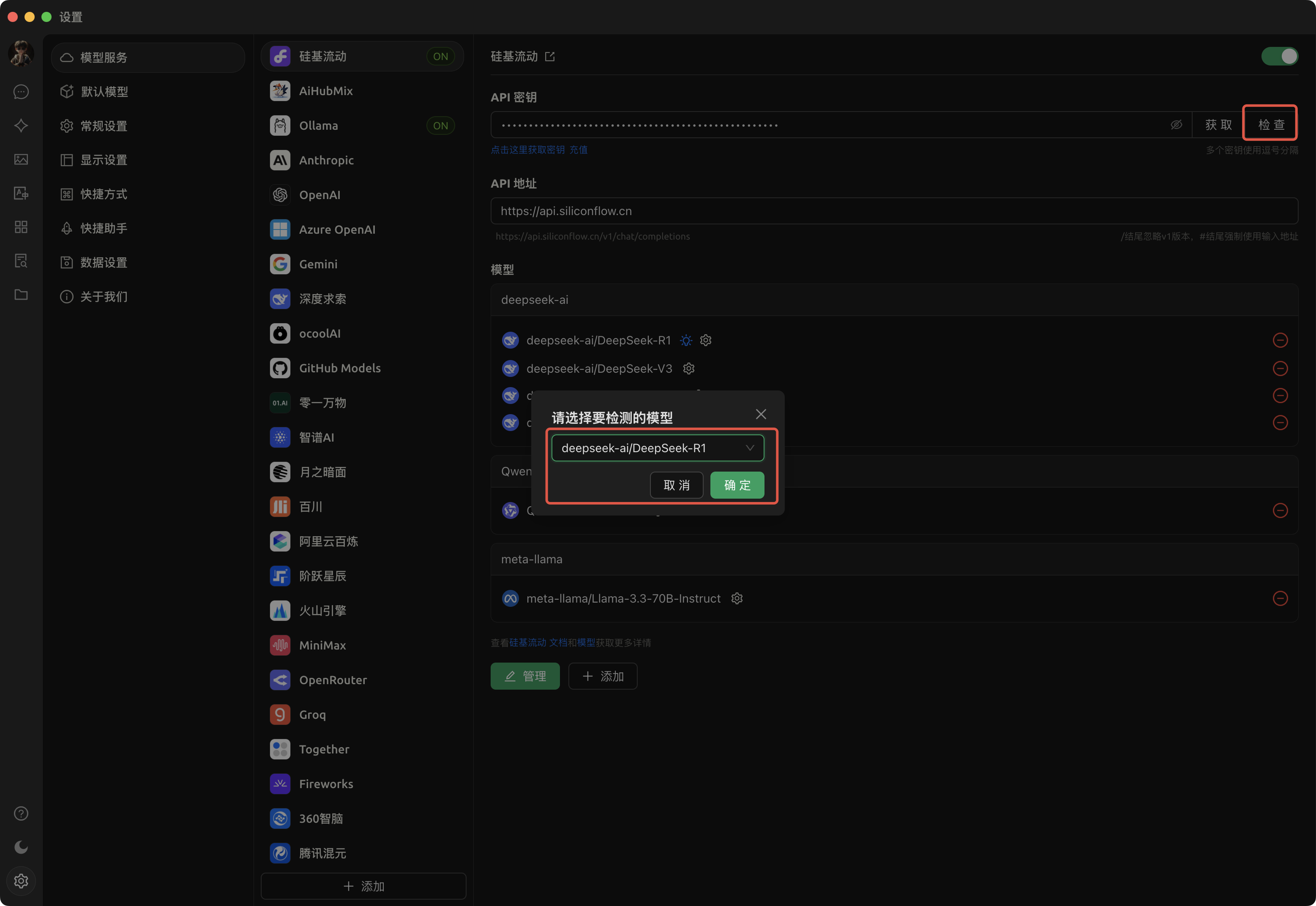Click the green 确定 button
This screenshot has width=1316, height=906.
pyautogui.click(x=737, y=486)
